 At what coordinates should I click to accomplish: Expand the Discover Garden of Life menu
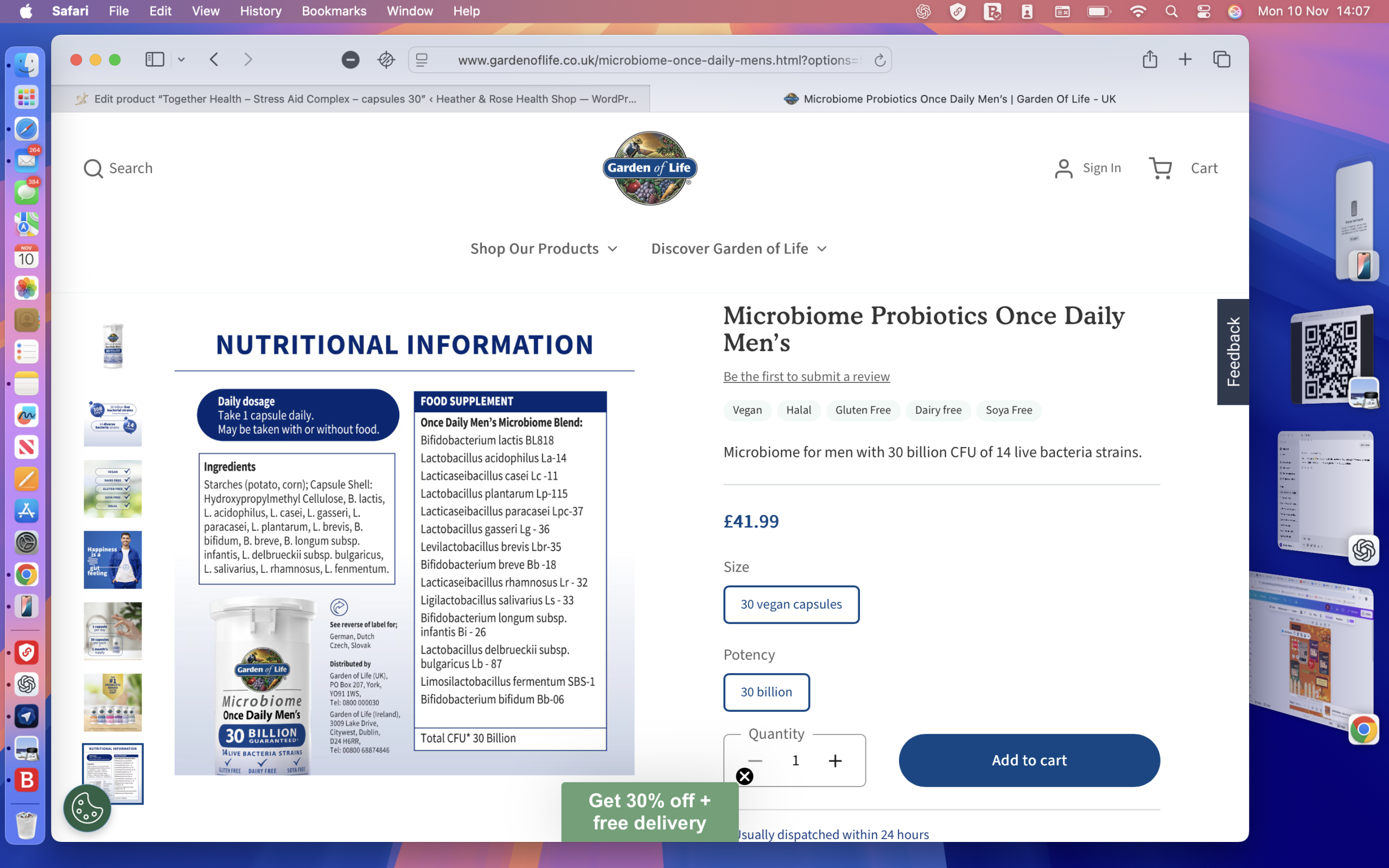click(738, 248)
